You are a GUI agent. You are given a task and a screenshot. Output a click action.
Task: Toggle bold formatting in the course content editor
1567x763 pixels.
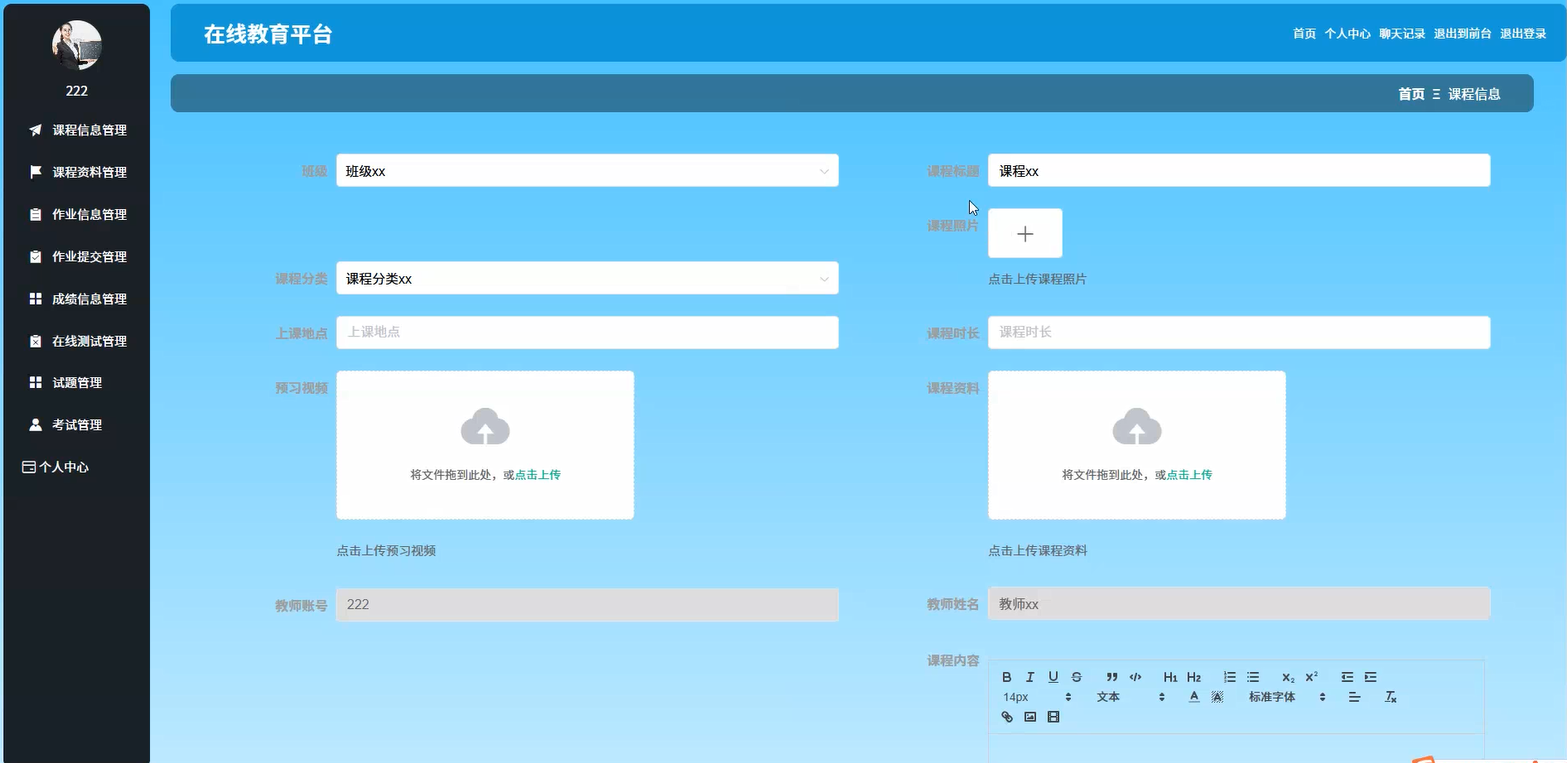coord(1007,677)
